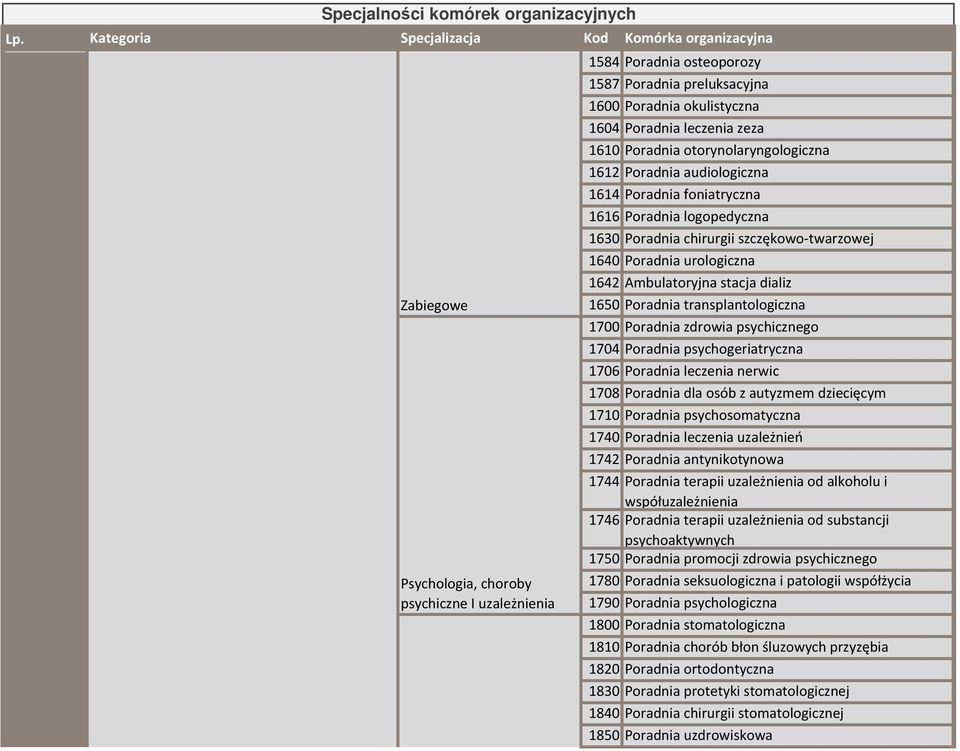Select row 'Poradnia foniatryczna'
960x751 pixels.
(x=787, y=194)
